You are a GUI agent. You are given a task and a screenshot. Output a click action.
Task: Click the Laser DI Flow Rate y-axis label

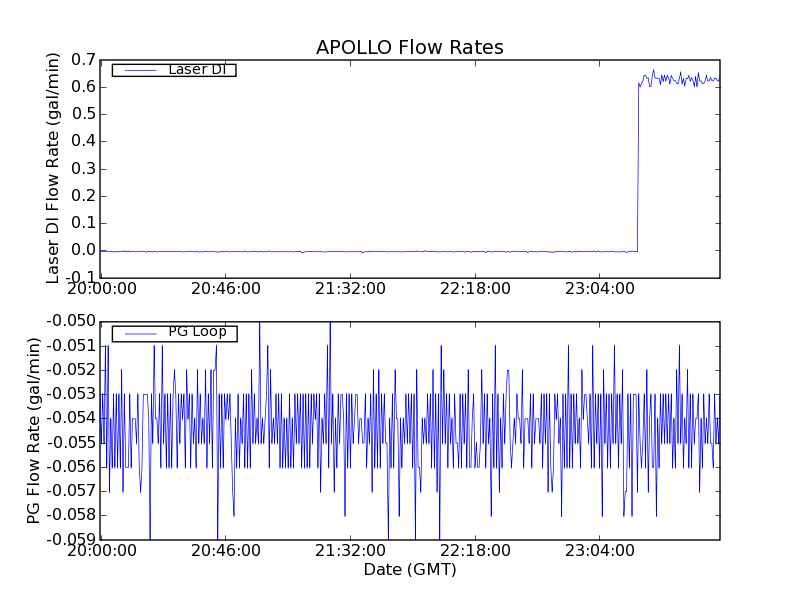pos(54,168)
